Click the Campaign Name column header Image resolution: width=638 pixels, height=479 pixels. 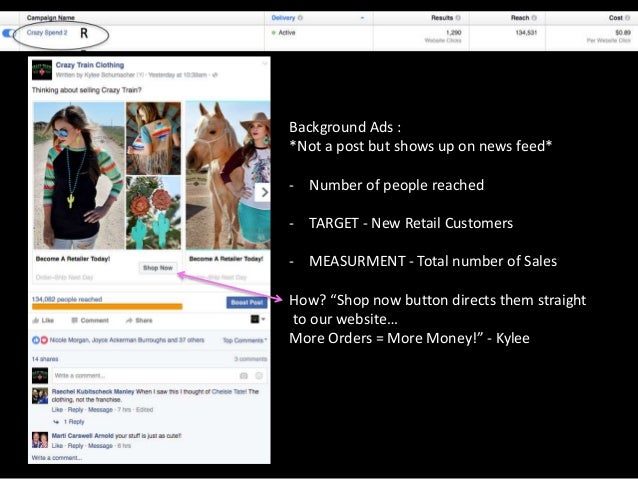click(x=50, y=17)
